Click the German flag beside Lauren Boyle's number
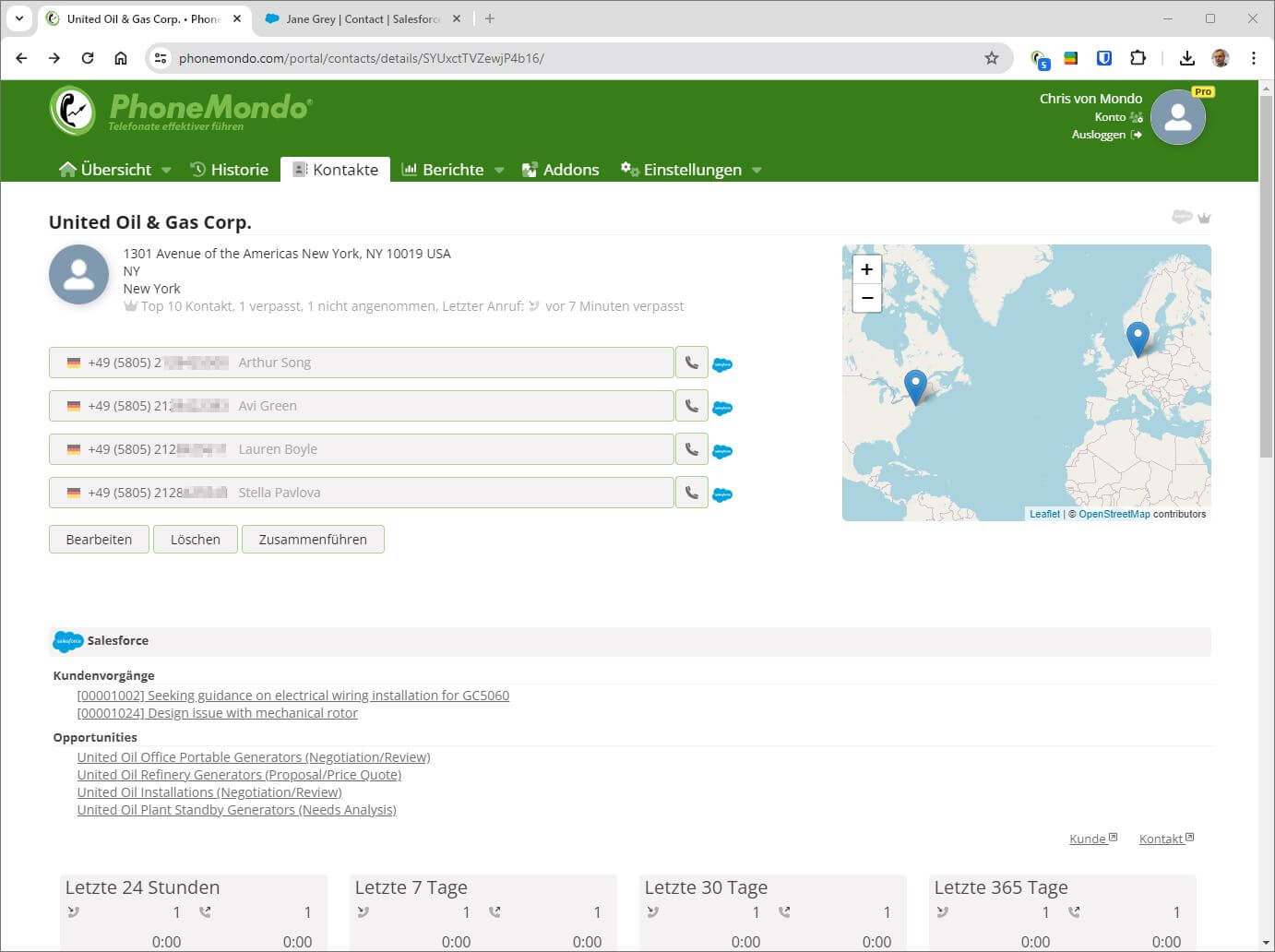 coord(73,449)
